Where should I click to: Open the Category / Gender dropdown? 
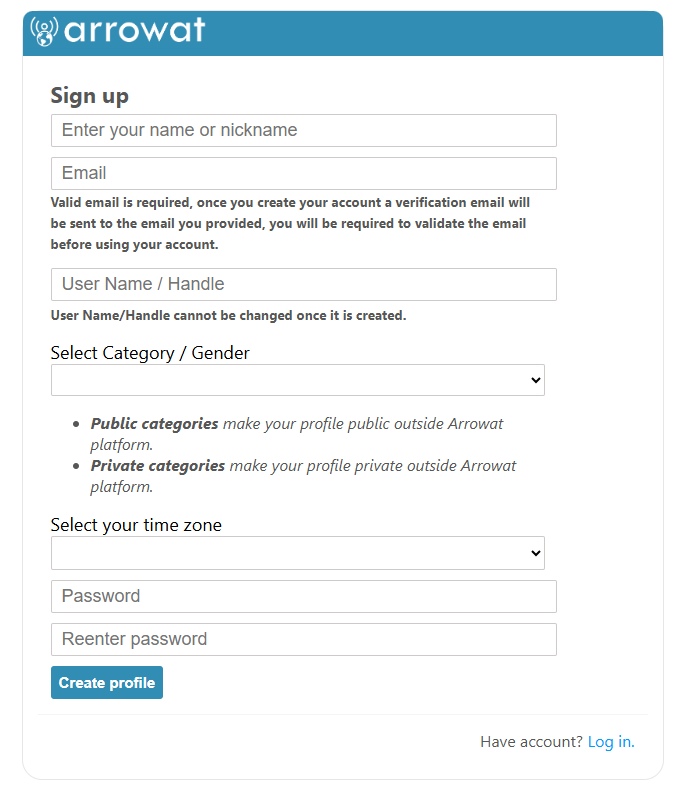point(298,380)
